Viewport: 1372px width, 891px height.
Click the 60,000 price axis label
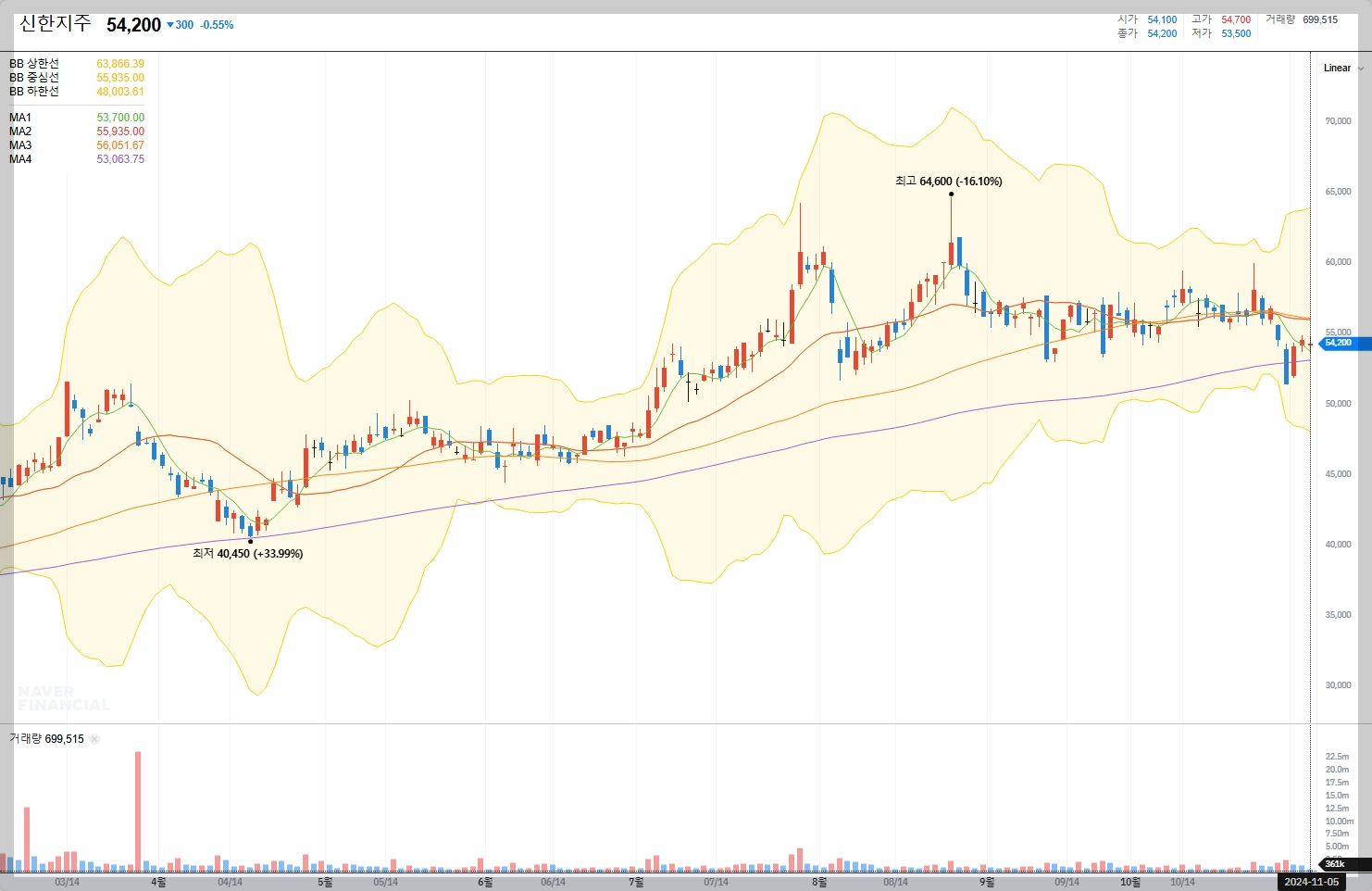click(x=1338, y=262)
